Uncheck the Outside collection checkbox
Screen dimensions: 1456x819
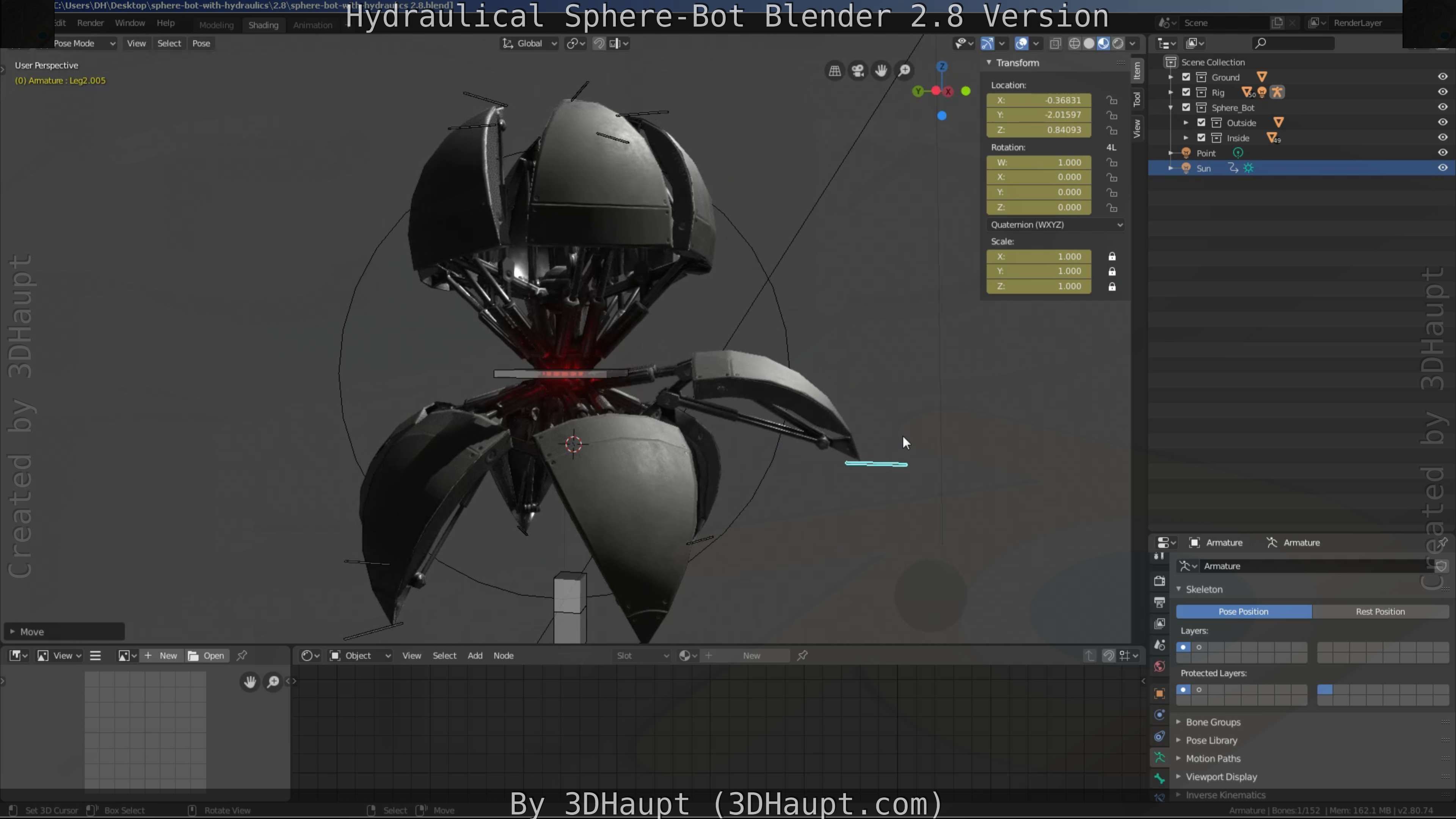[1201, 122]
